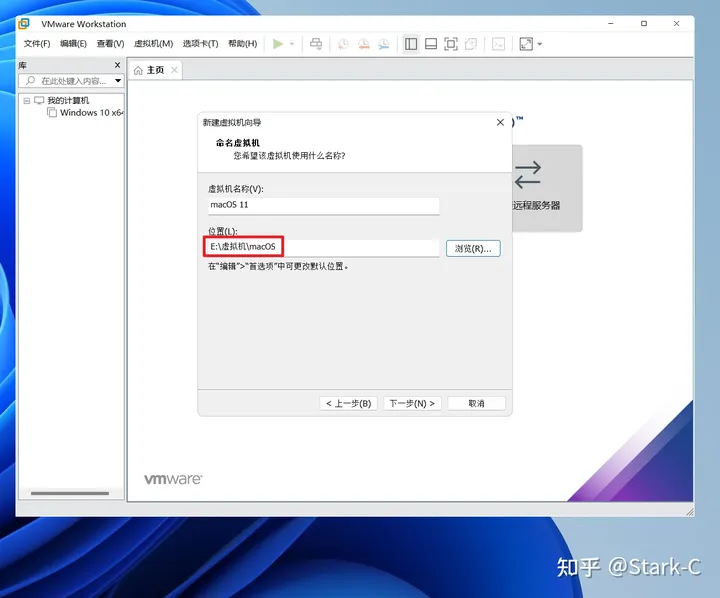Click the console view terminal icon
The height and width of the screenshot is (598, 720).
pyautogui.click(x=498, y=44)
